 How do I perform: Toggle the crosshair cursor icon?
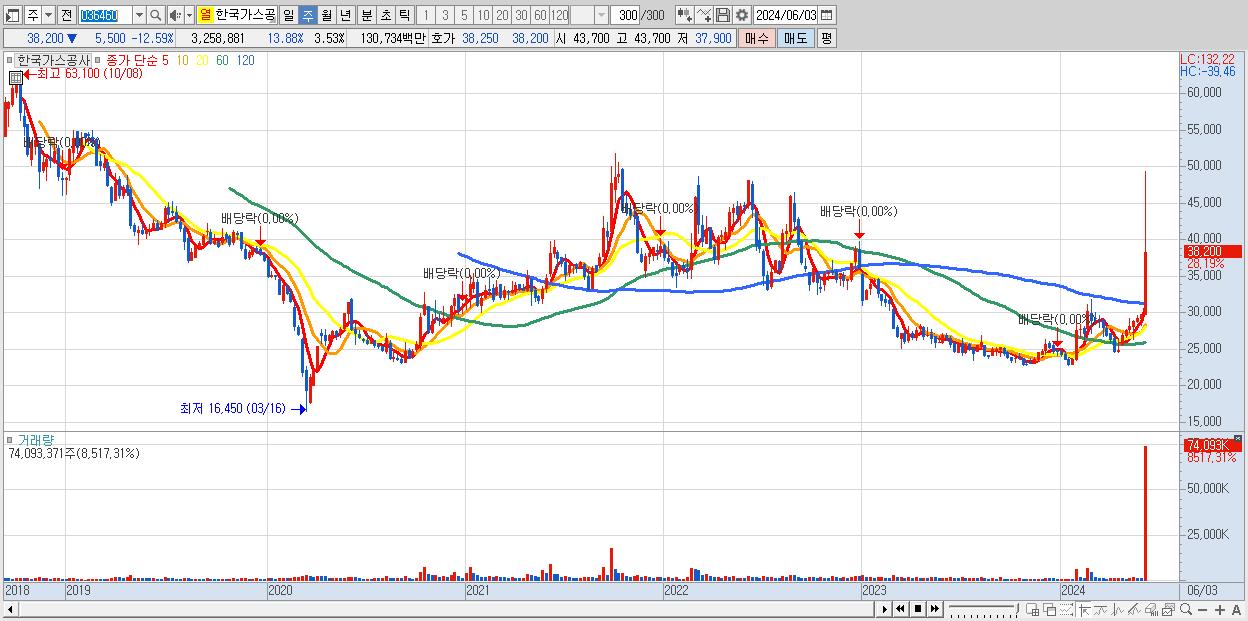point(1084,610)
